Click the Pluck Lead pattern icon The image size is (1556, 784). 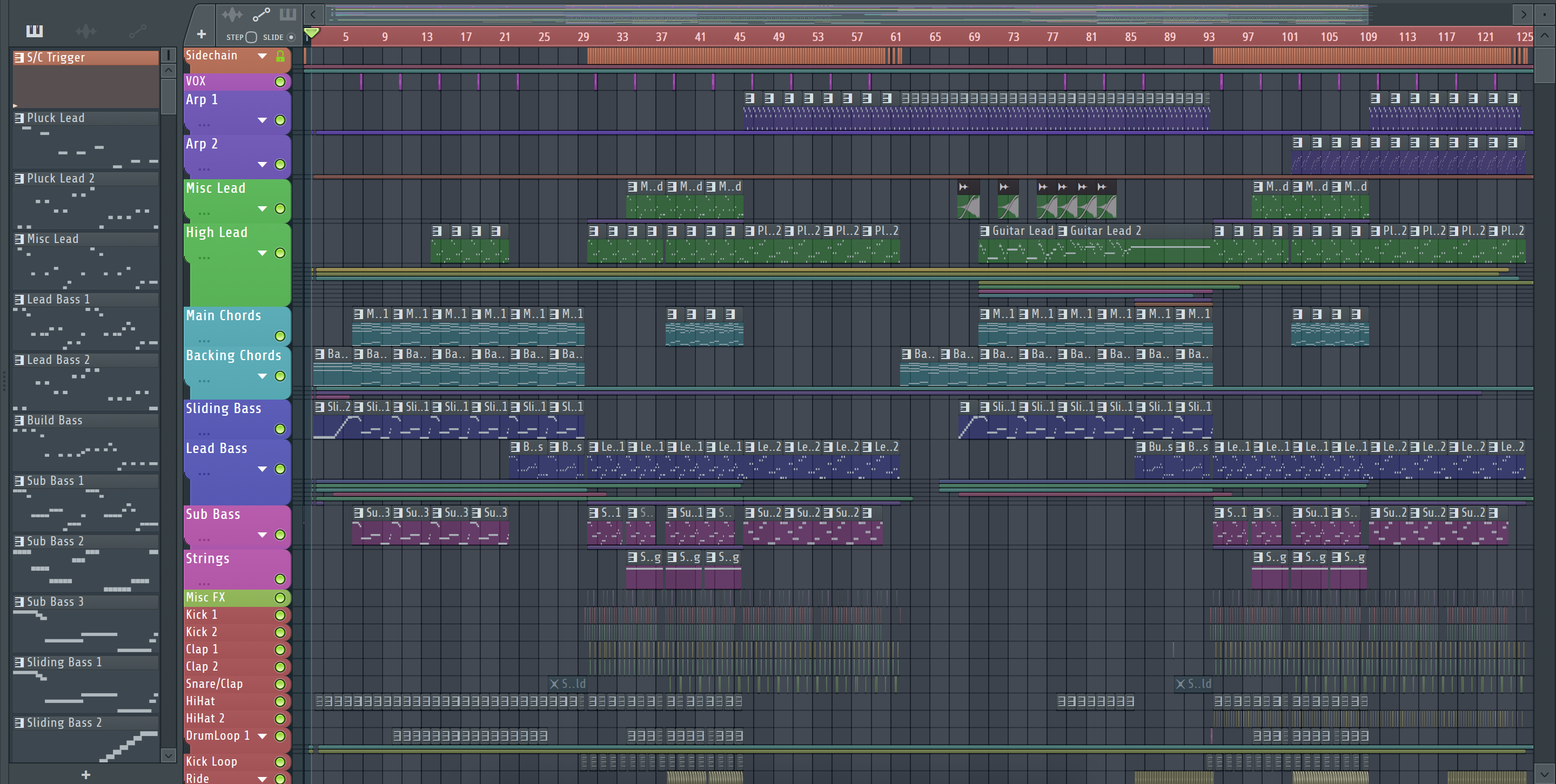click(19, 118)
